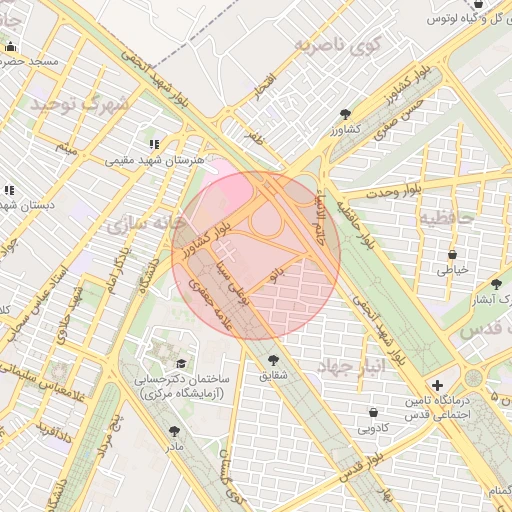Screen dimensions: 512x512
Task: Click the mosque icon near مسجد label
Action: (x=11, y=47)
